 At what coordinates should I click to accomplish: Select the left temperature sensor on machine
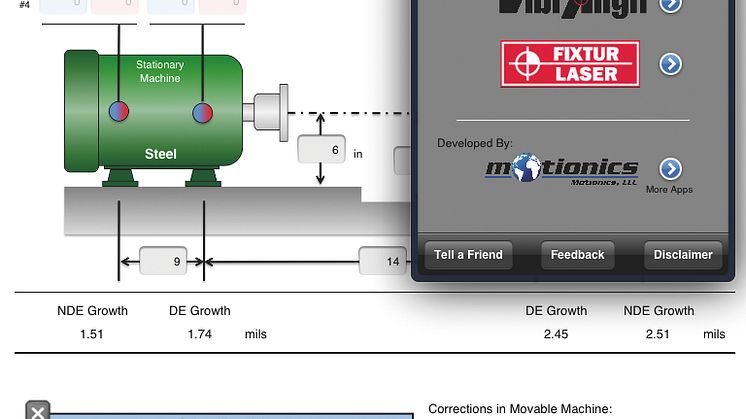point(119,111)
